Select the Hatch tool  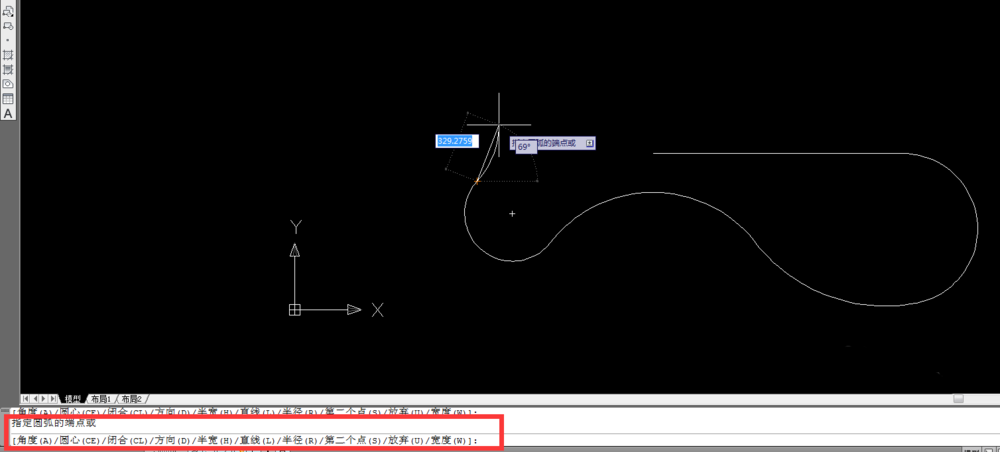(x=8, y=55)
